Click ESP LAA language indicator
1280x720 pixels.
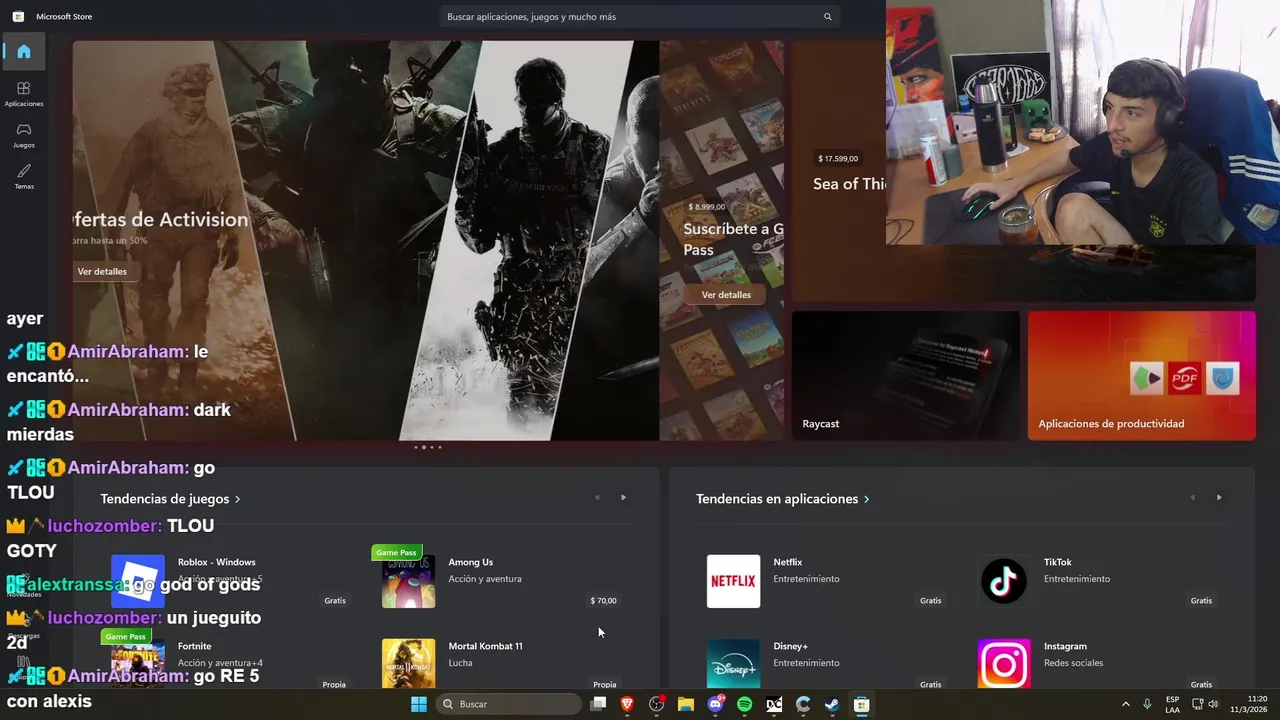coord(1172,704)
